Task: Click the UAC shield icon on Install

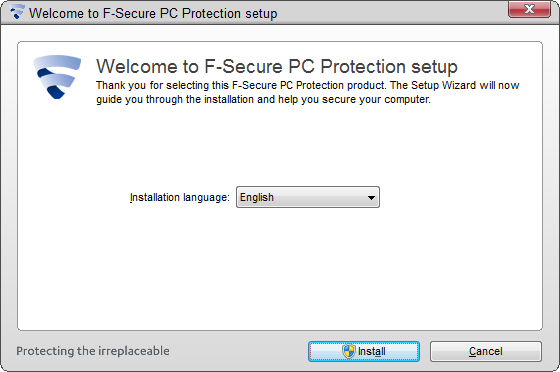Action: pyautogui.click(x=349, y=351)
